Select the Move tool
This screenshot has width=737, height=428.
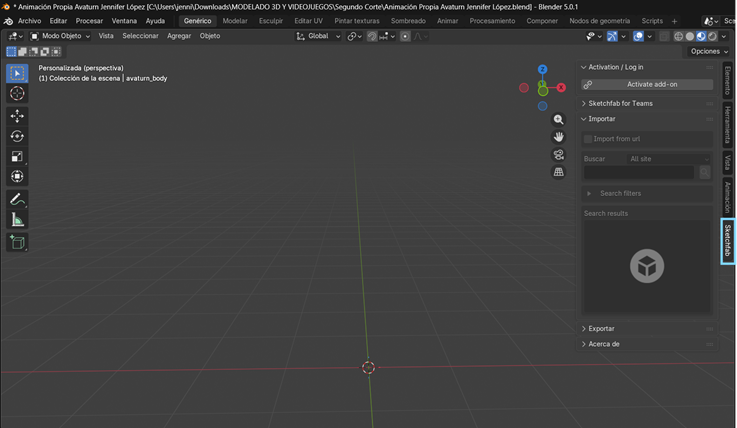point(17,116)
